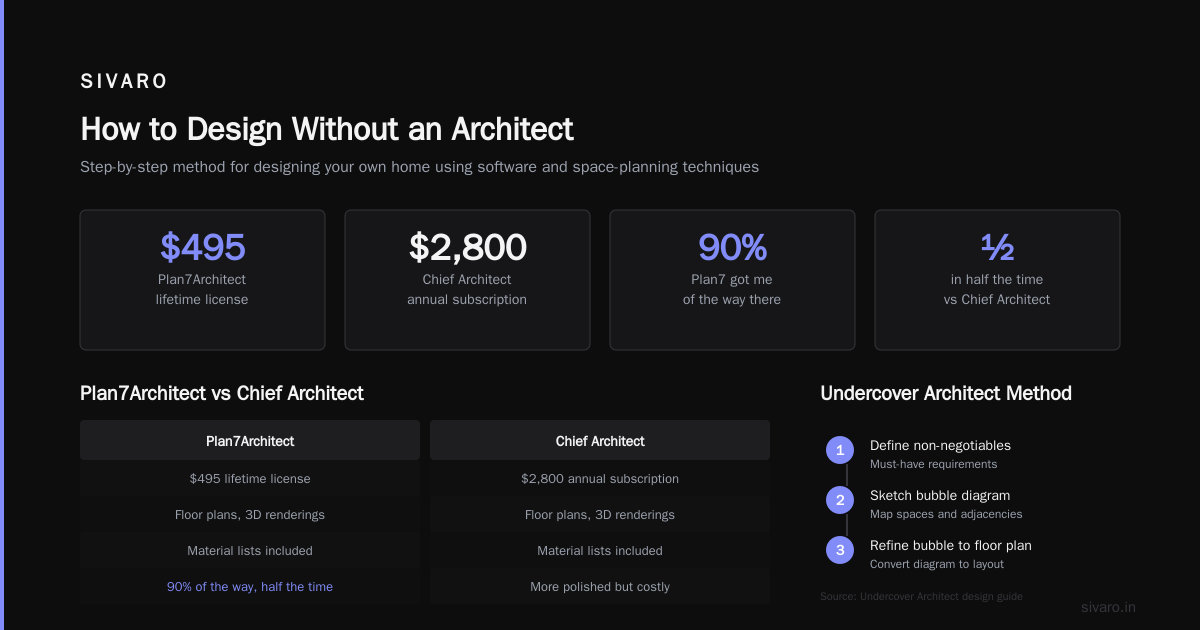Click the $2,800 stat value
Screen dimensions: 1200x630
click(x=467, y=247)
